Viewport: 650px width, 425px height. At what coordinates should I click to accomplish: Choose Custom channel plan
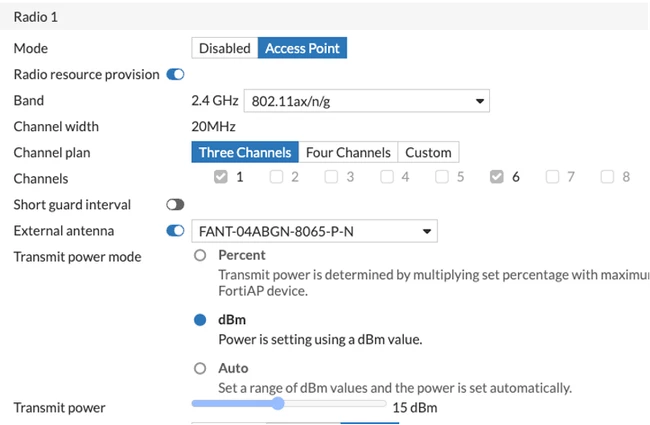(x=428, y=152)
